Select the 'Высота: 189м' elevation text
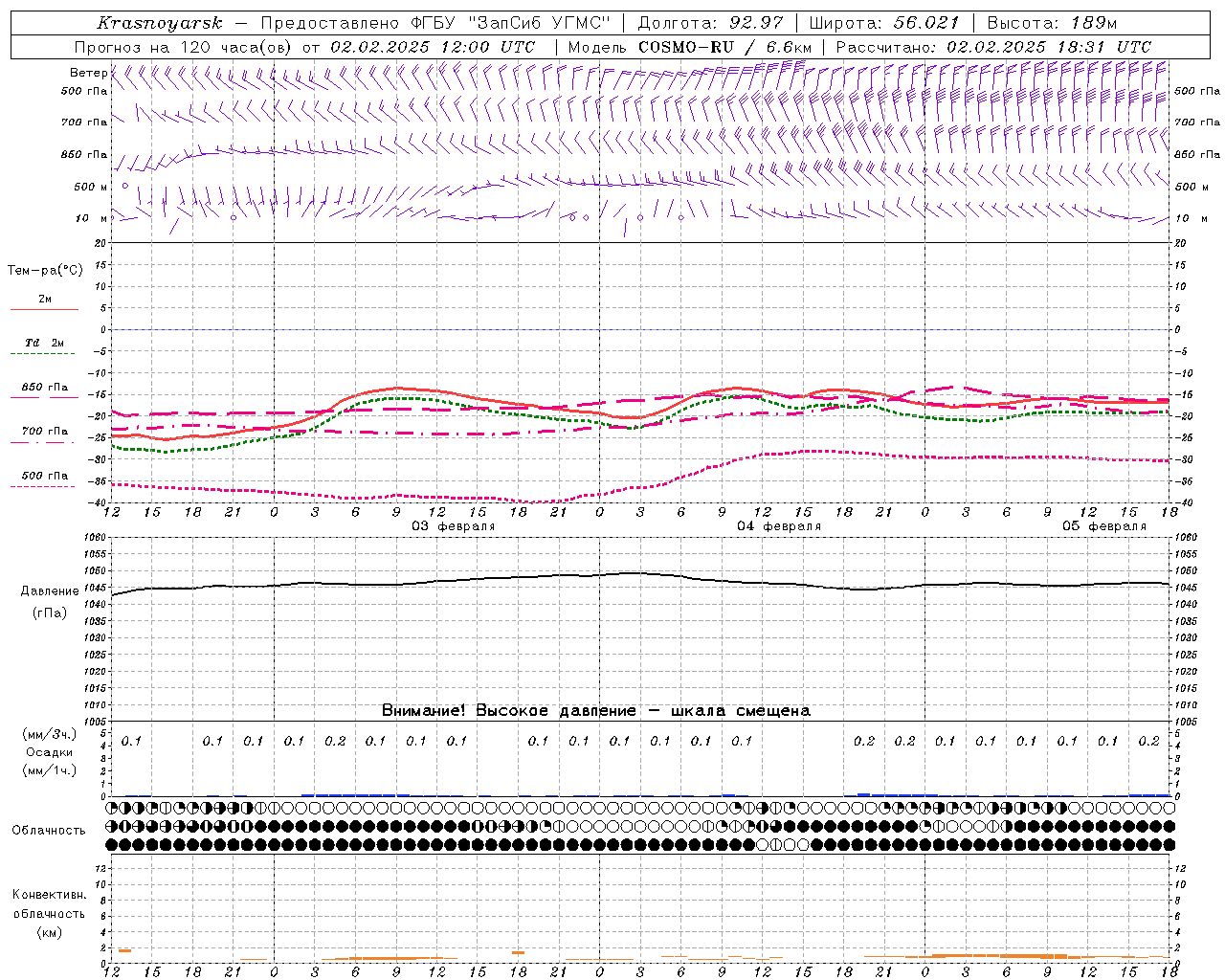Viewport: 1225px width, 980px height. (1052, 23)
